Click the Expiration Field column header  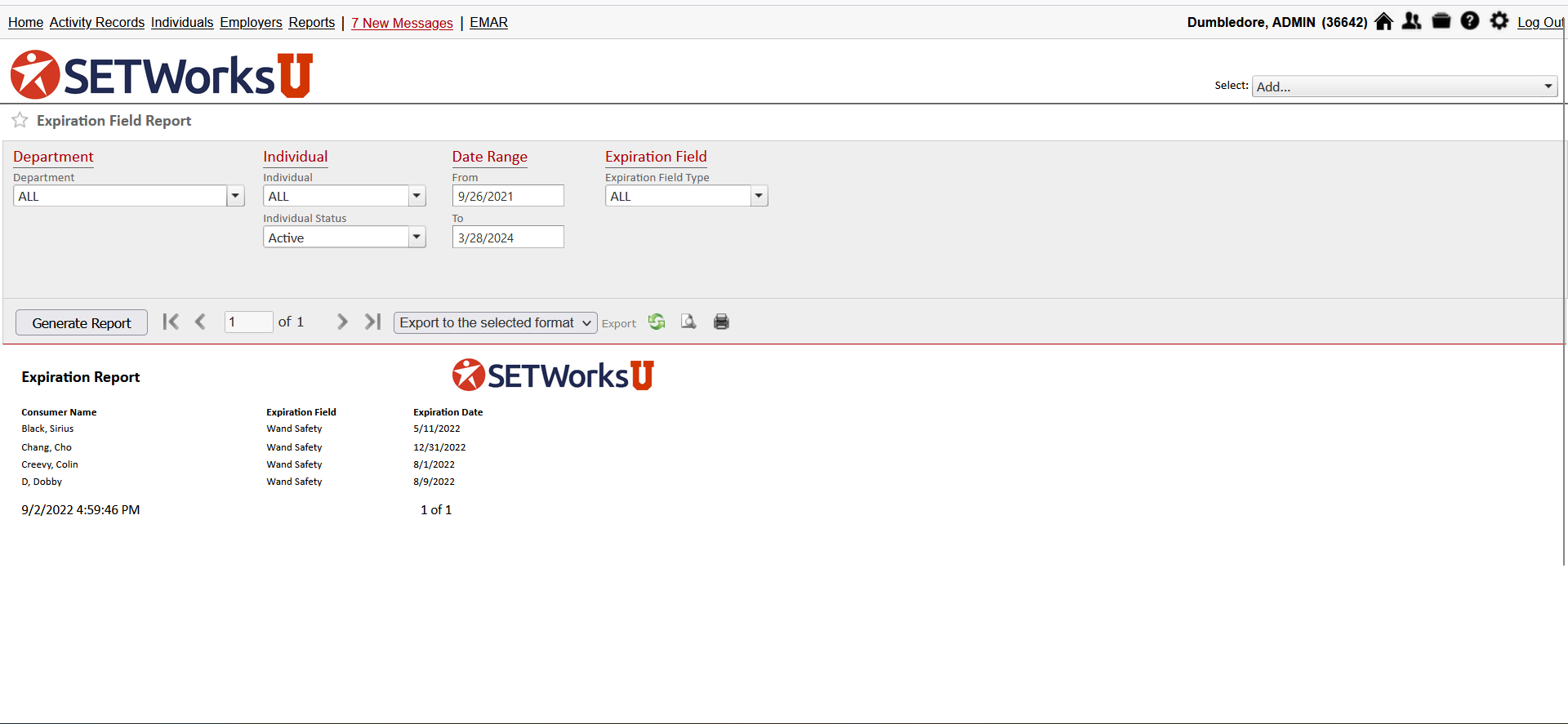click(x=301, y=412)
